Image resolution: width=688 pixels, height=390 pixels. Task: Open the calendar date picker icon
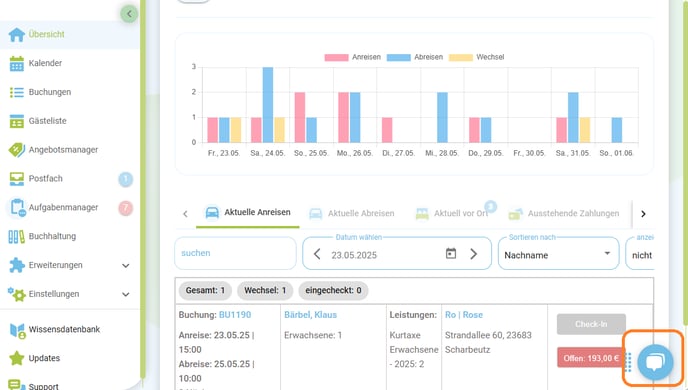(x=451, y=254)
